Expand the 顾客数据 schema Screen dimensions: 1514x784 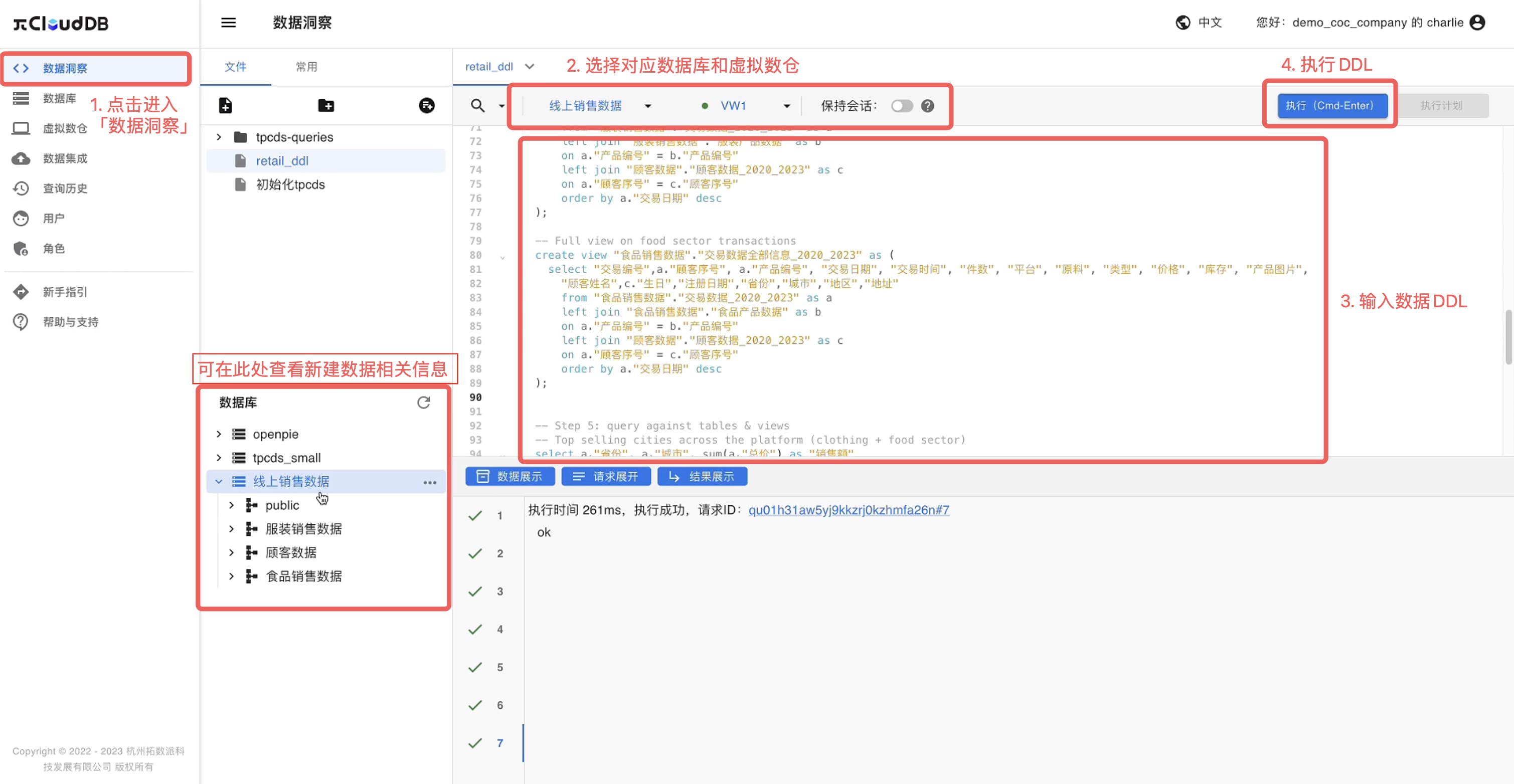pyautogui.click(x=232, y=552)
